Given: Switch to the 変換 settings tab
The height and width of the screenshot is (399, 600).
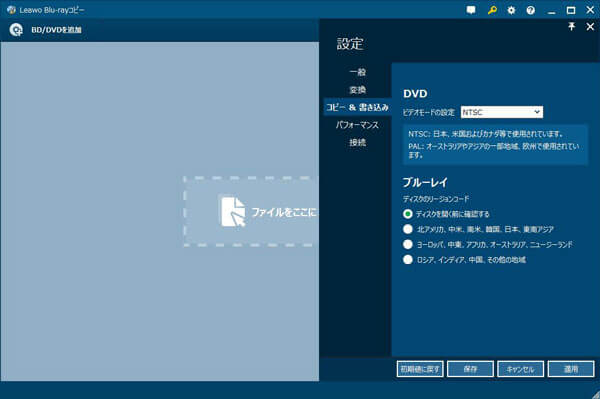Looking at the screenshot, I should tap(357, 90).
